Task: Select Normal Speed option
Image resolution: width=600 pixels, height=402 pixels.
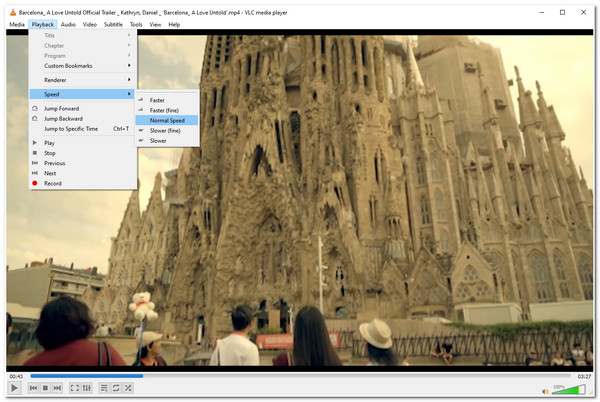Action: pyautogui.click(x=167, y=120)
